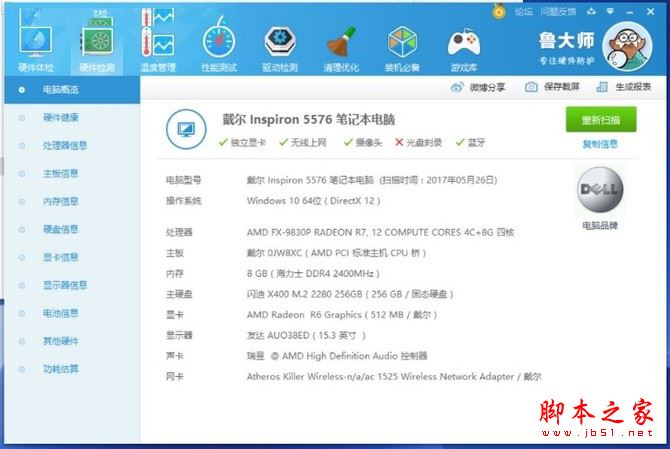The height and width of the screenshot is (449, 670).
Task: Click the green 重新扫描 rescan button
Action: (x=601, y=120)
